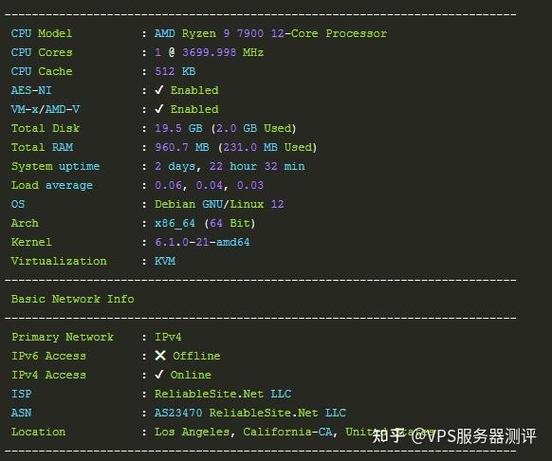Viewport: 552px width, 461px height.
Task: Click the KVM Virtualization value
Action: [x=165, y=261]
